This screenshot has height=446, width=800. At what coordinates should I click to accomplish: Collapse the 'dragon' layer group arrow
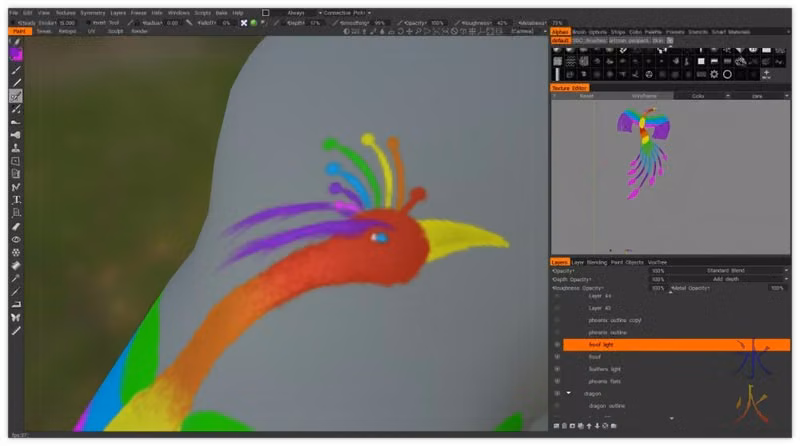tap(568, 393)
